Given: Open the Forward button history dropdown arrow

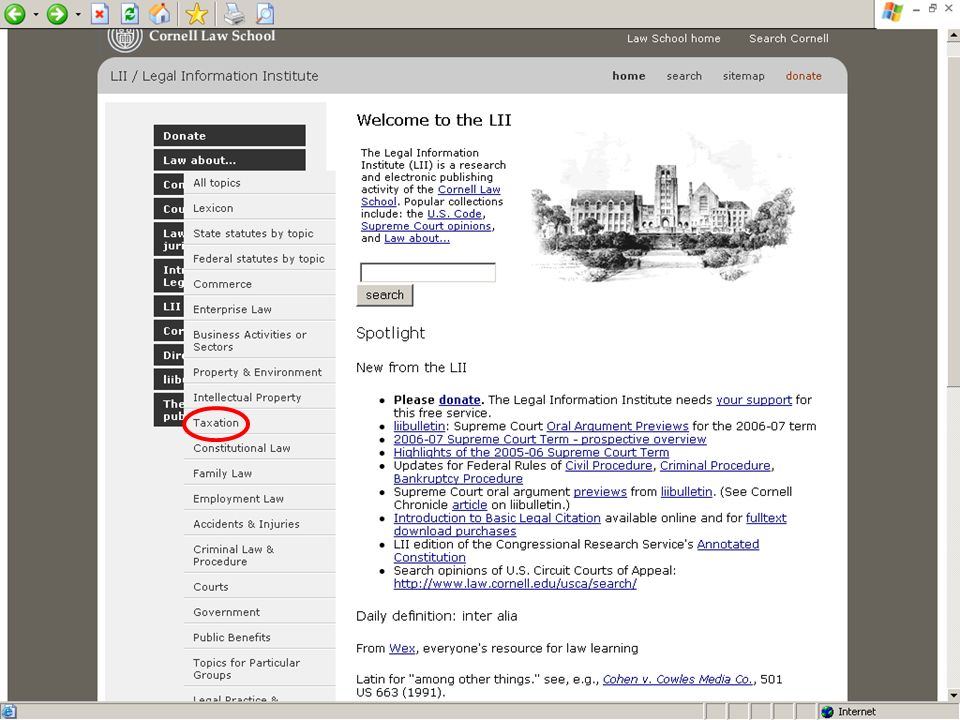Looking at the screenshot, I should (x=78, y=14).
